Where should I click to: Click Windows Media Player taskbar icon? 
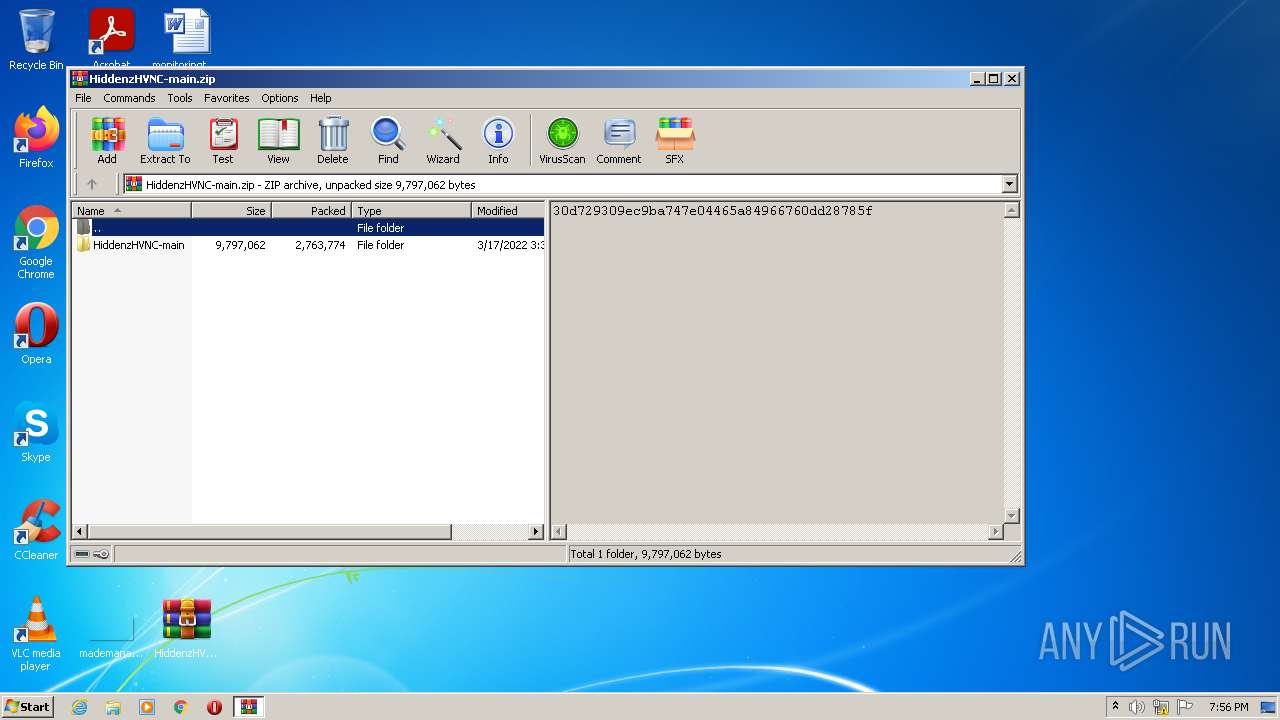pyautogui.click(x=147, y=707)
